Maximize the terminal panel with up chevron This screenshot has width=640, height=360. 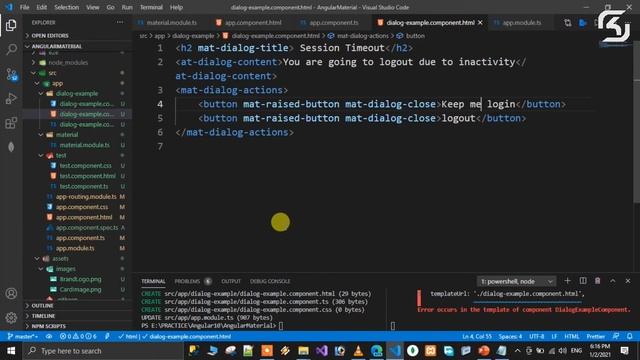pos(613,281)
